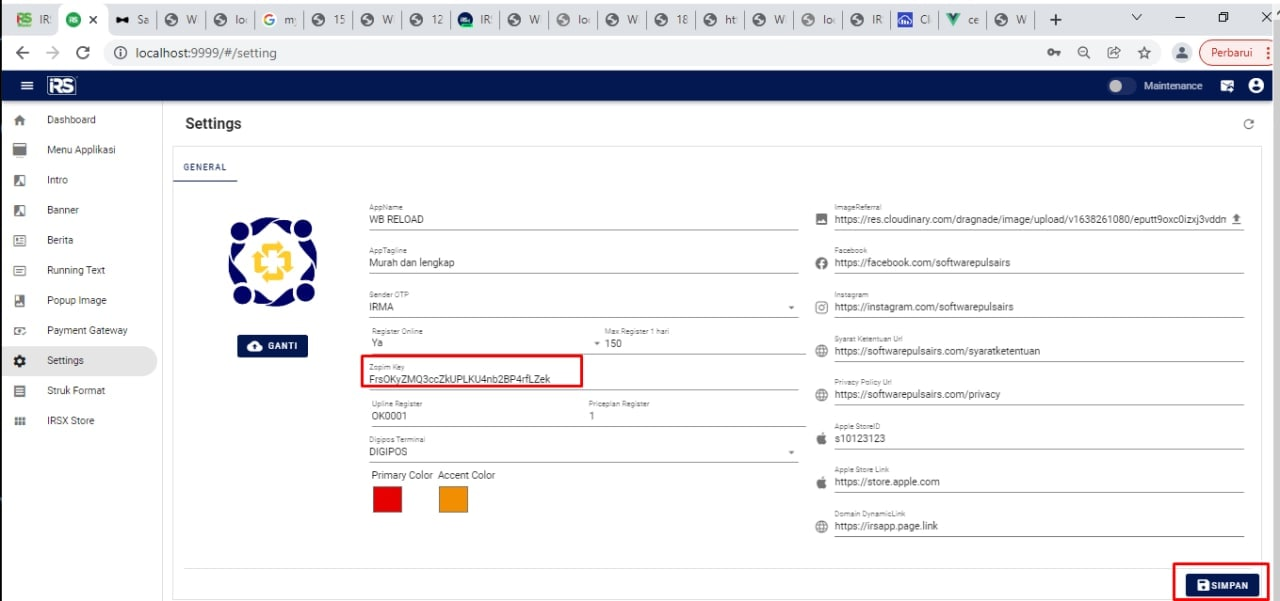The image size is (1280, 601).
Task: Open the account profile icon
Action: [1256, 86]
